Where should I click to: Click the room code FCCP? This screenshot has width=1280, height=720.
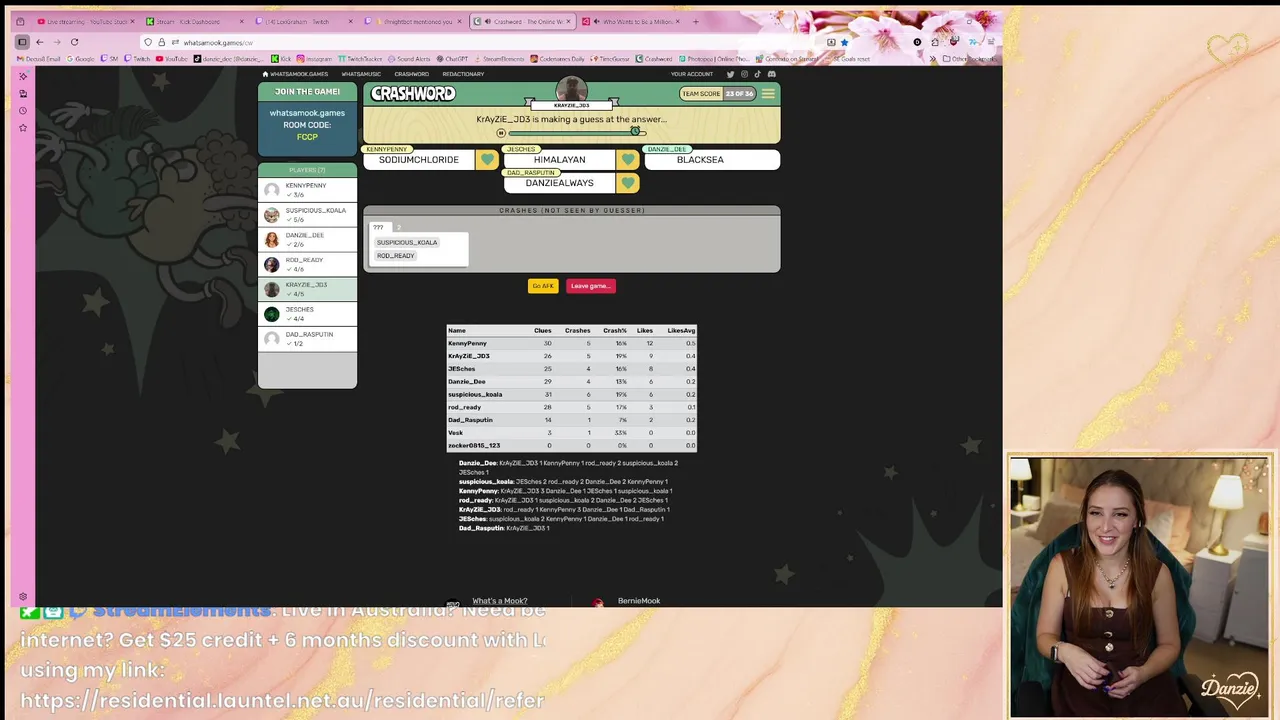click(x=307, y=137)
